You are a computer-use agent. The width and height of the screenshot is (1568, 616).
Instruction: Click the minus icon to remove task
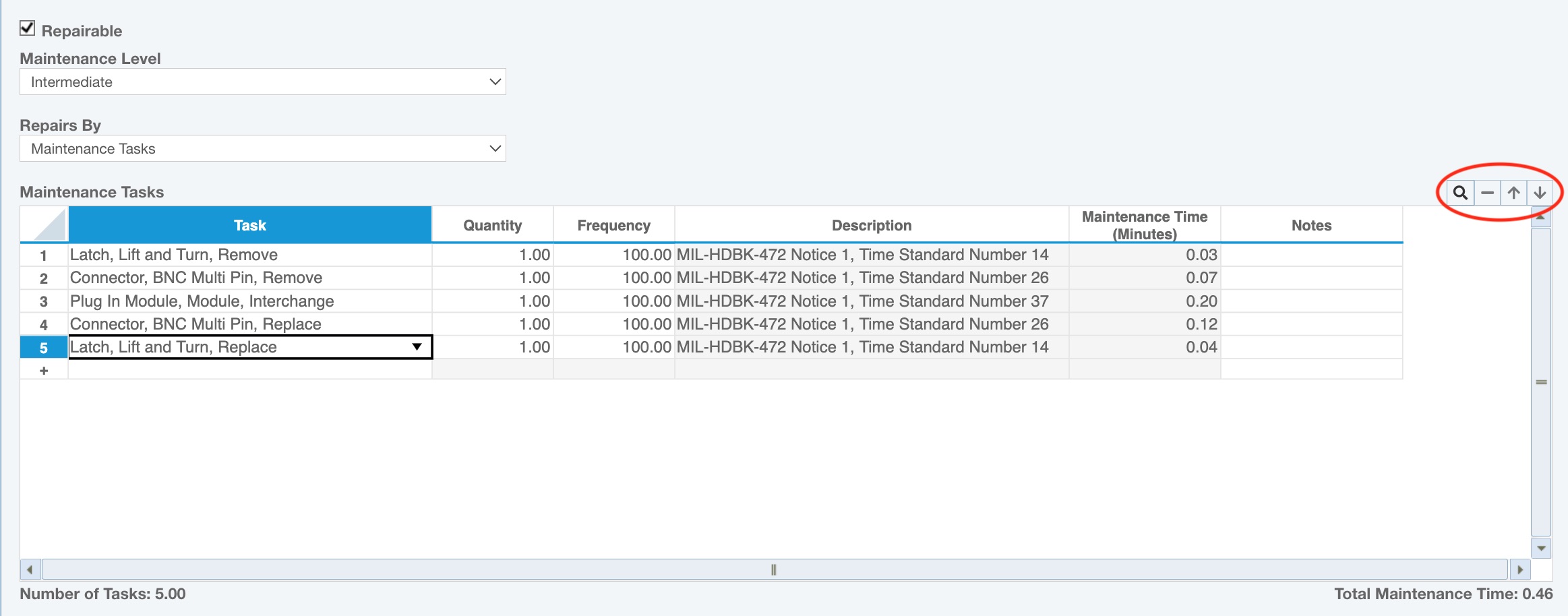pyautogui.click(x=1487, y=193)
